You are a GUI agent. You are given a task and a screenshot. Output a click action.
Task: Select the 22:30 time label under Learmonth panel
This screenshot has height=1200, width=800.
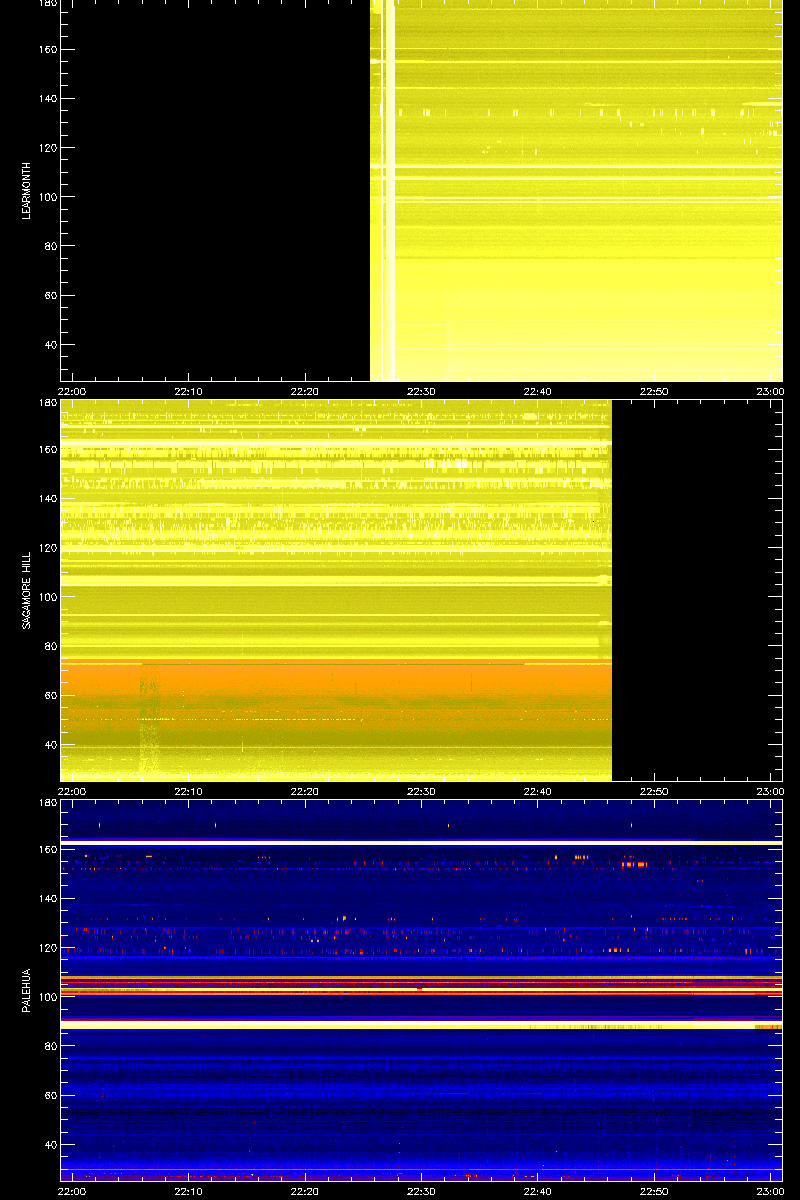click(x=421, y=391)
